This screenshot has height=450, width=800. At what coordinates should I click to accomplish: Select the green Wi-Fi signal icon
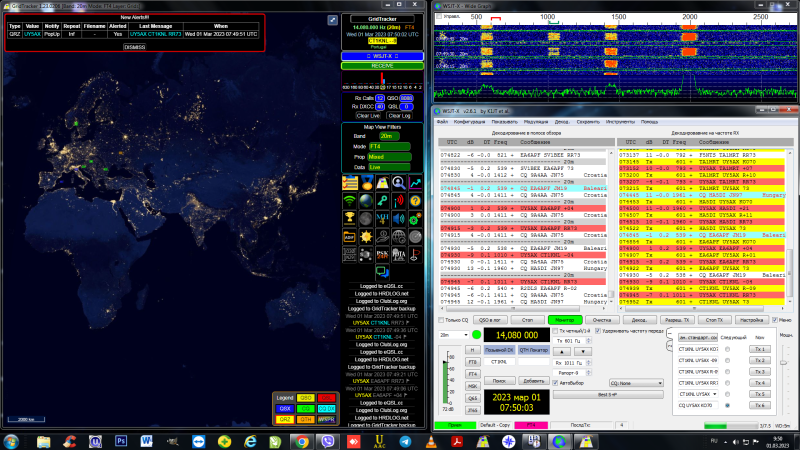(349, 201)
